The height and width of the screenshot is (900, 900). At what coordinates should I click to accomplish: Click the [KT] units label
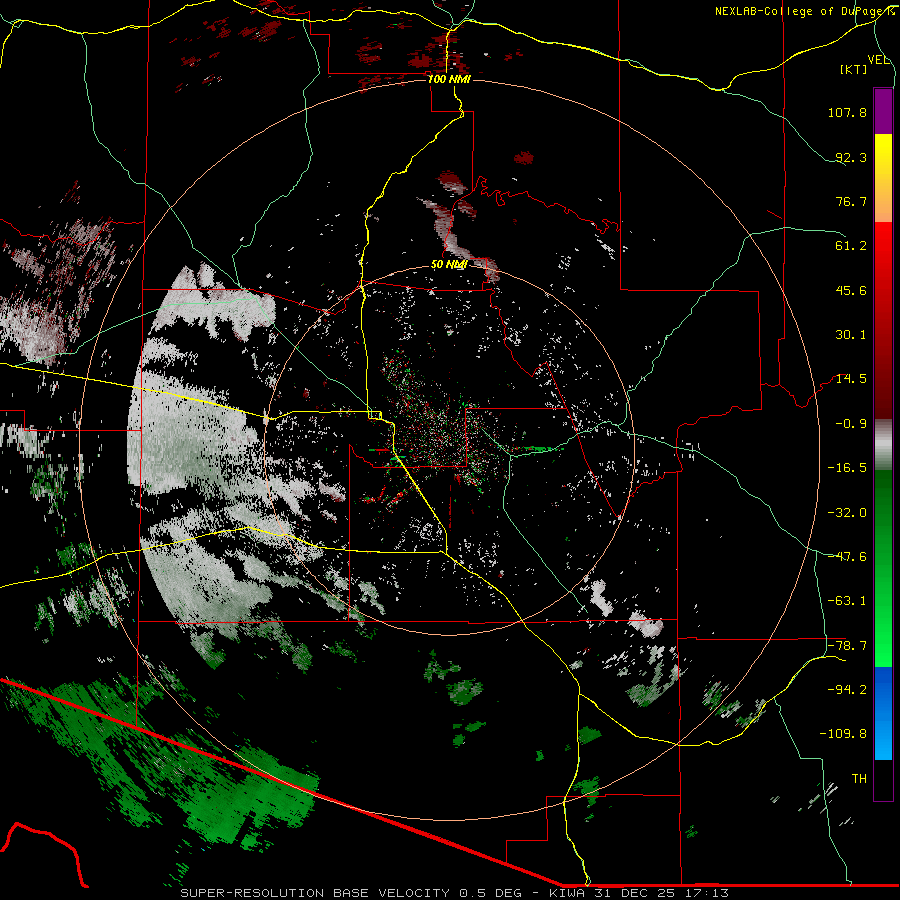[x=854, y=69]
